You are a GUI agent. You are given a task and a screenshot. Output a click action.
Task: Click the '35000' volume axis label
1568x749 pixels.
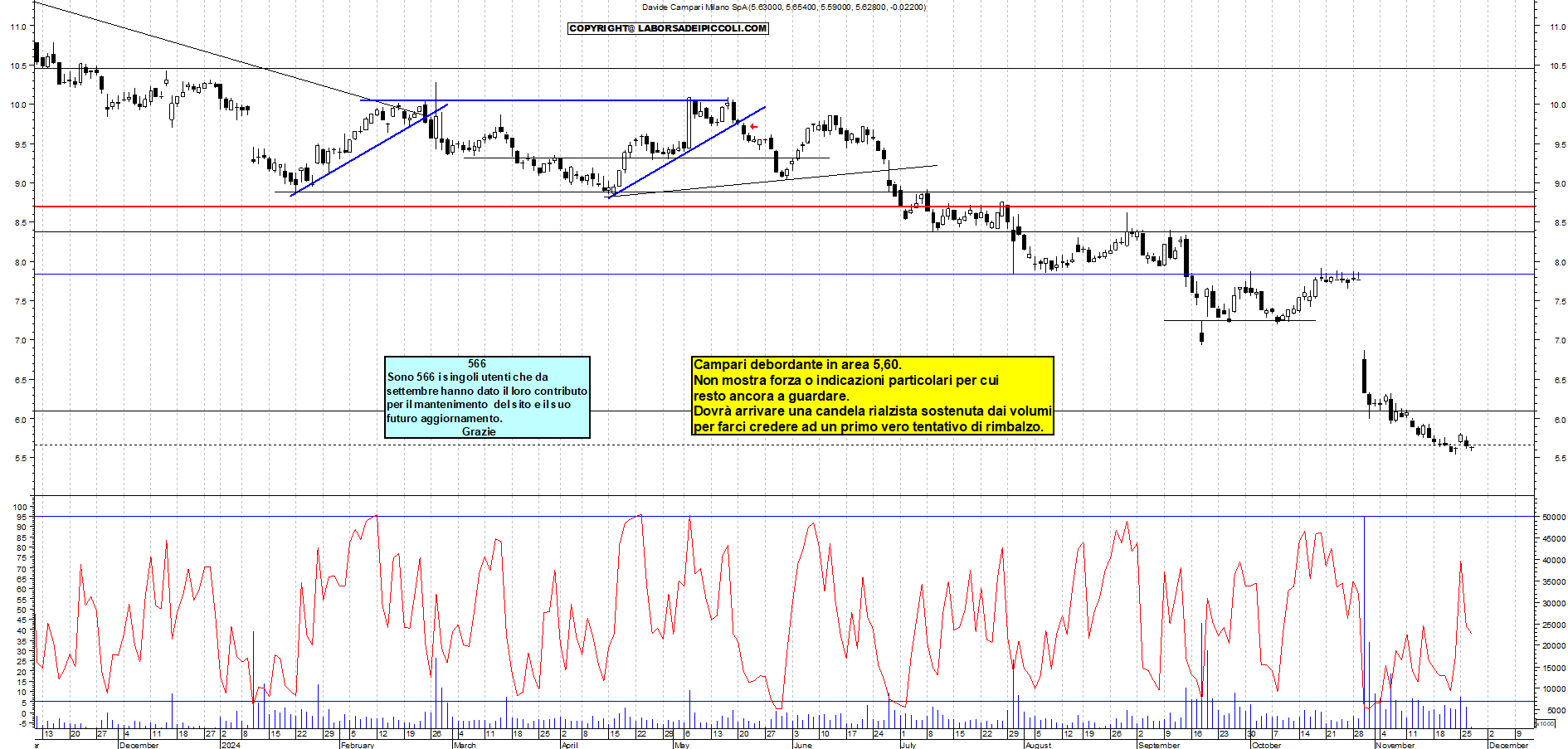(1554, 581)
